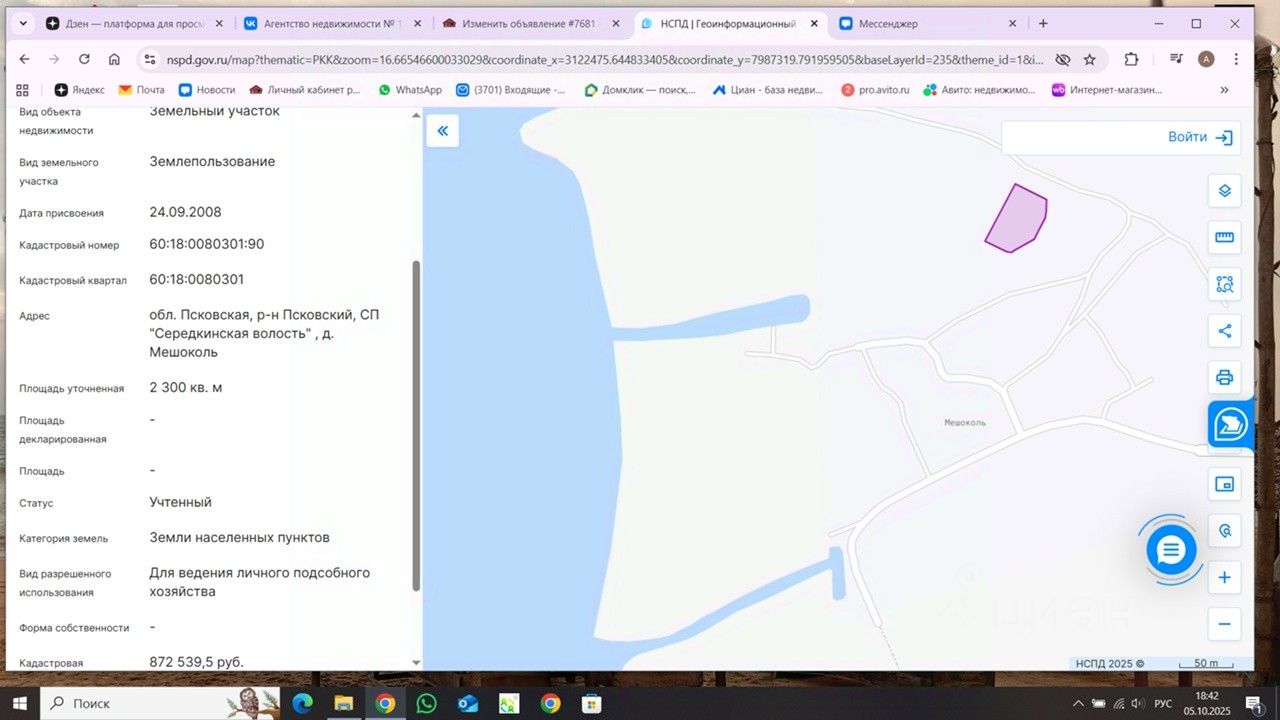Collapse the info side panel

(x=442, y=131)
